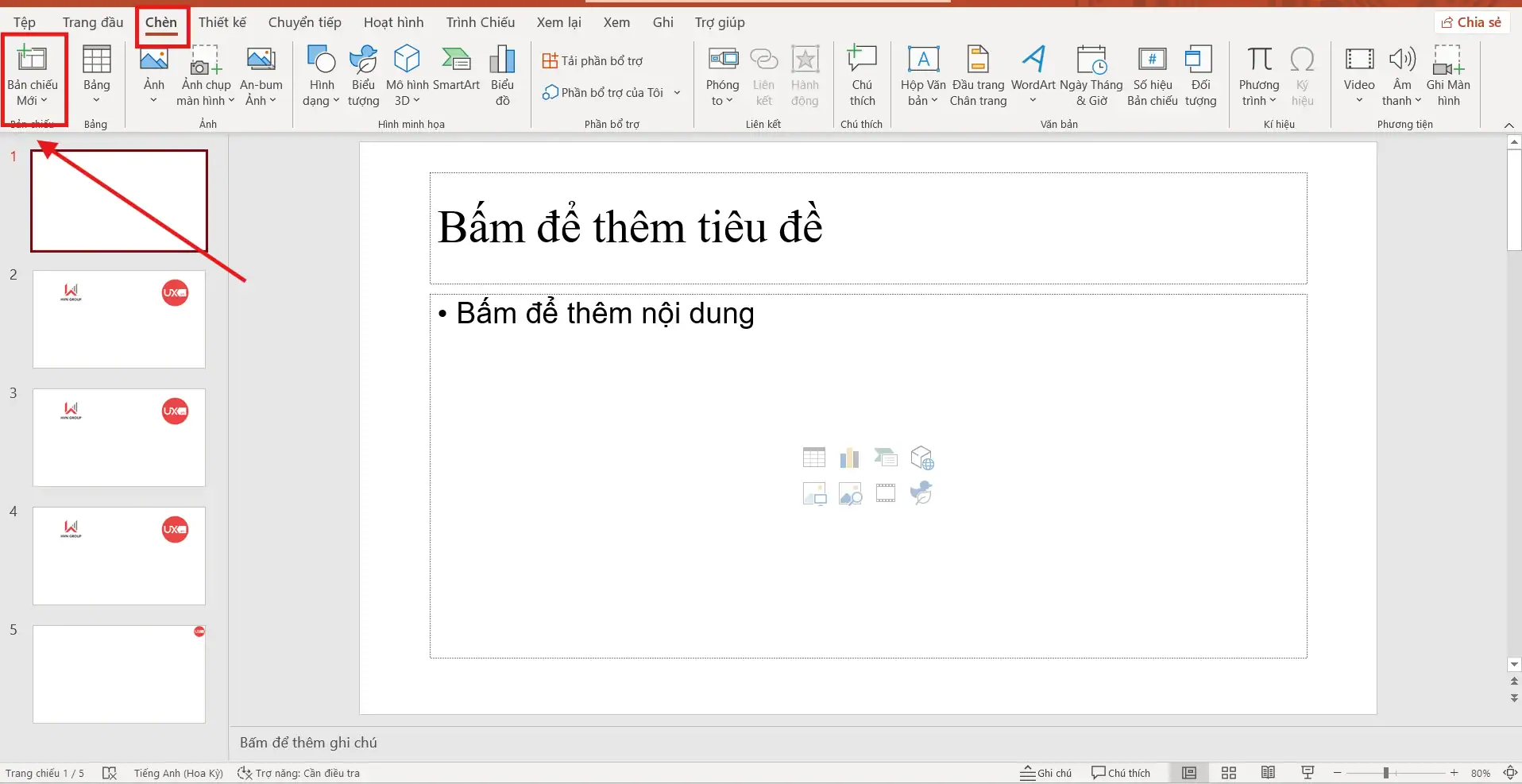The height and width of the screenshot is (784, 1522).
Task: Click the Chia sẻ button
Action: (x=1470, y=21)
